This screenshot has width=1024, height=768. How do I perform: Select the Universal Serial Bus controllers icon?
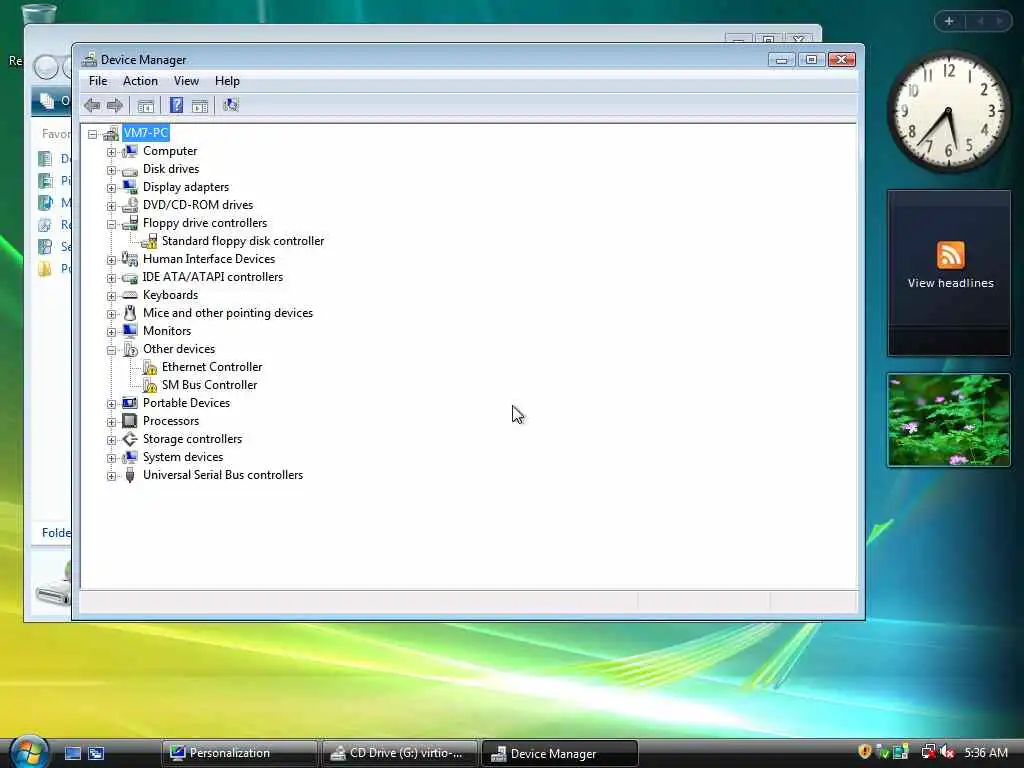pos(130,475)
